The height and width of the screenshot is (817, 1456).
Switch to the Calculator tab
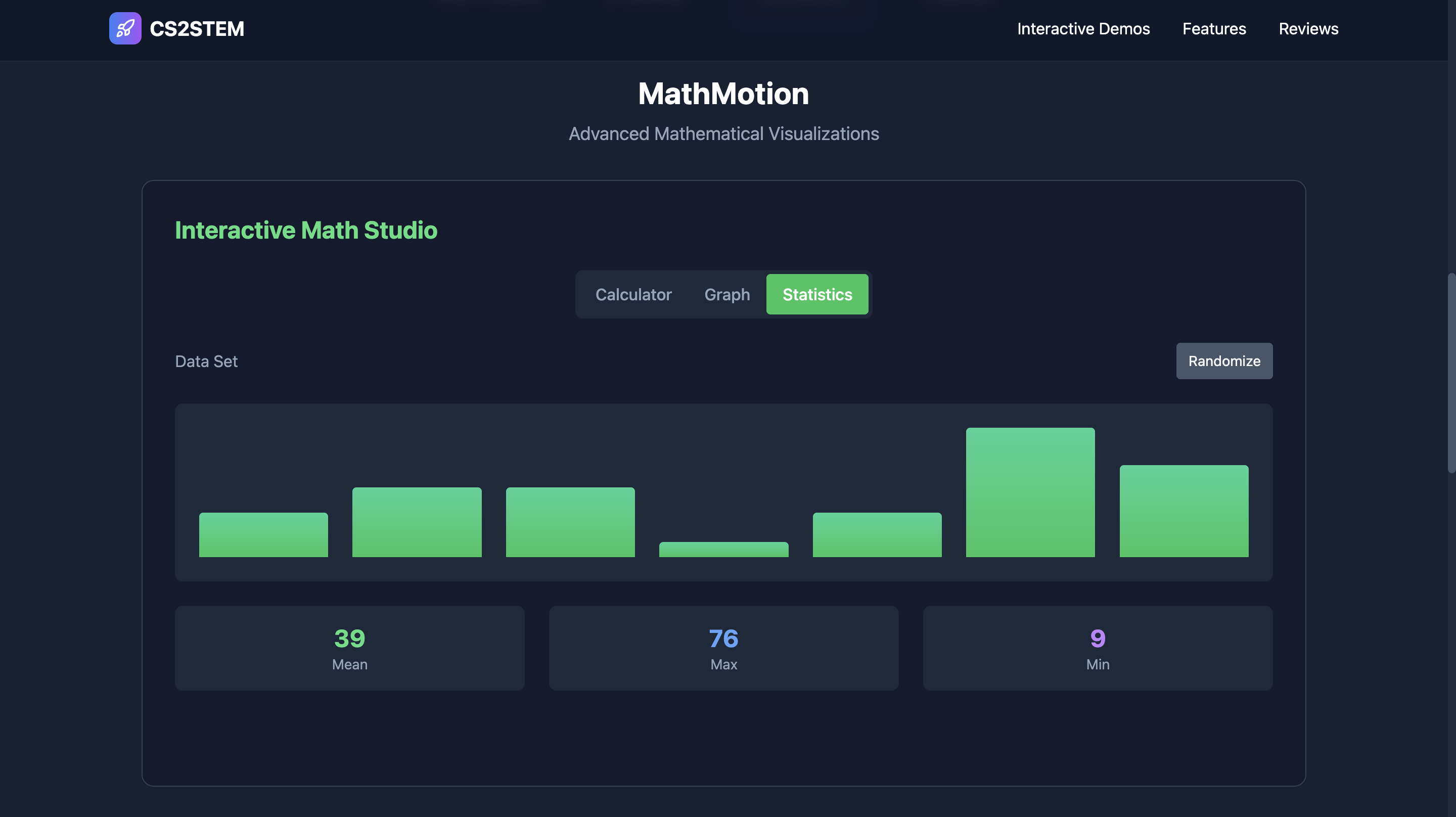(633, 295)
